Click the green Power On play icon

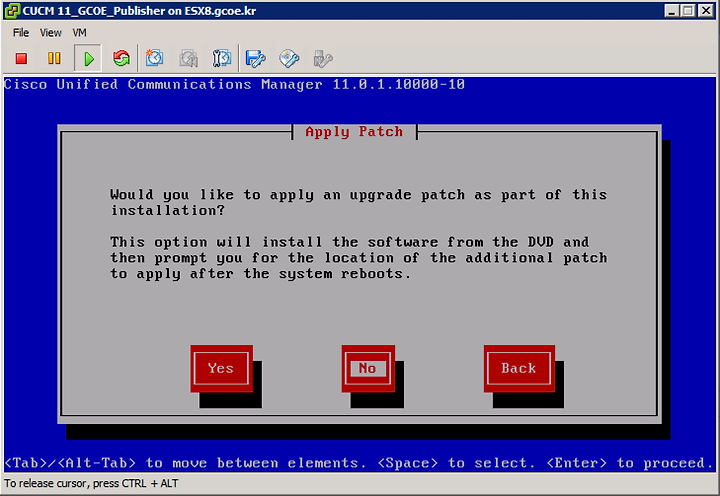point(88,58)
